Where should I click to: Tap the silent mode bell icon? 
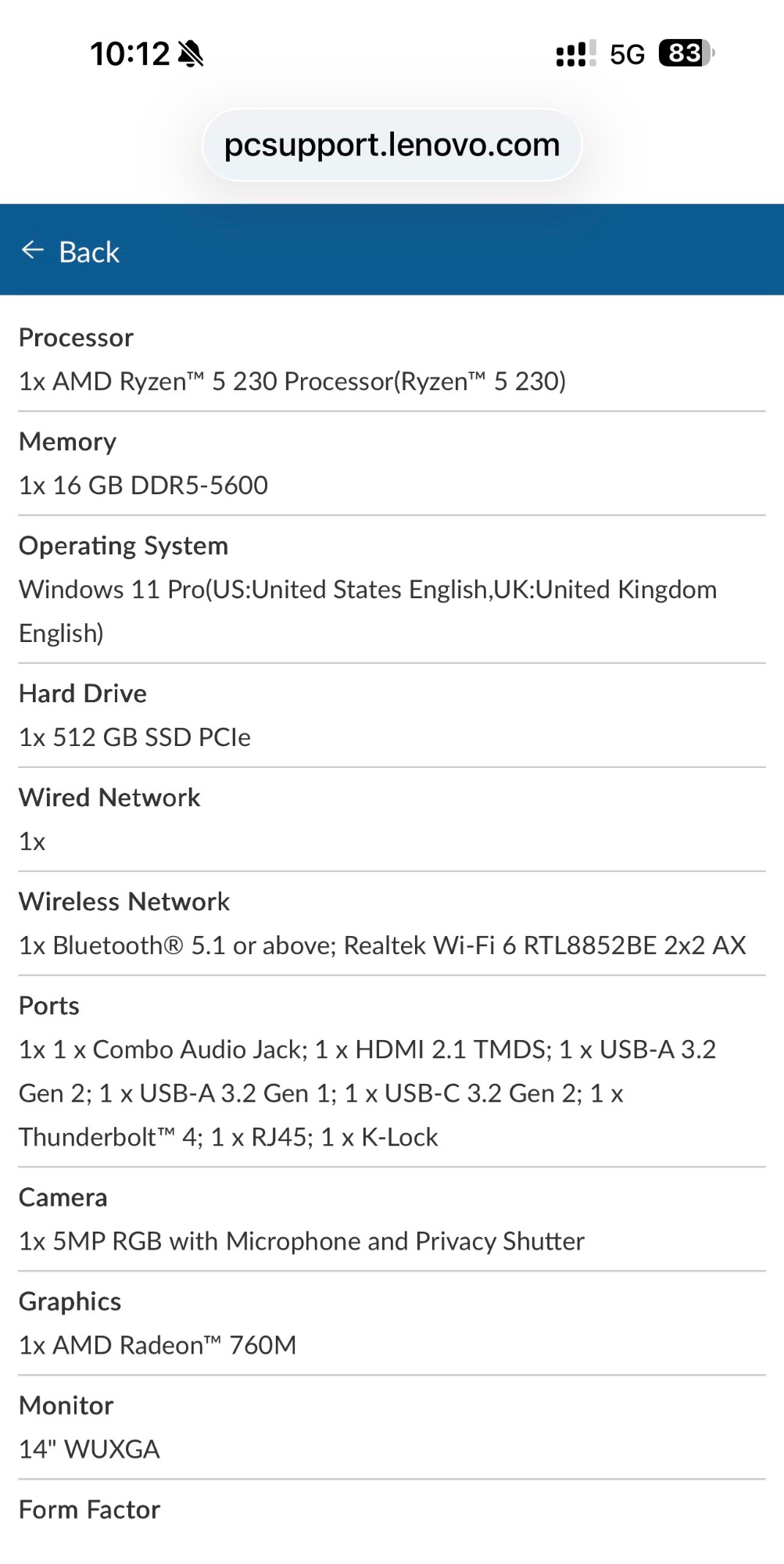click(x=191, y=54)
